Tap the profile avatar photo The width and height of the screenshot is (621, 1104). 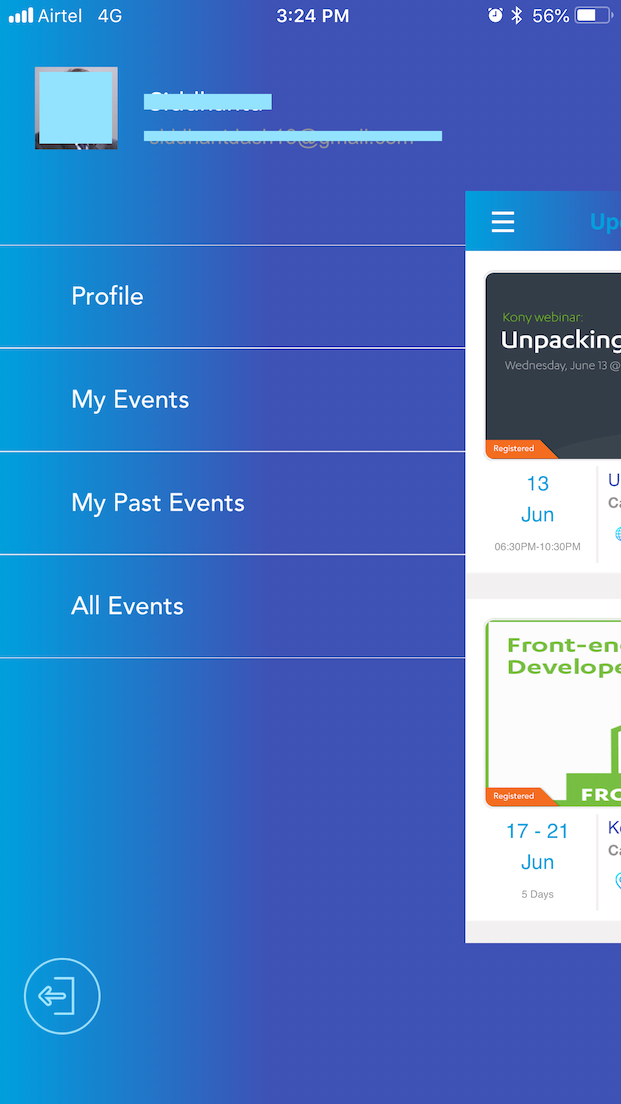(x=76, y=108)
